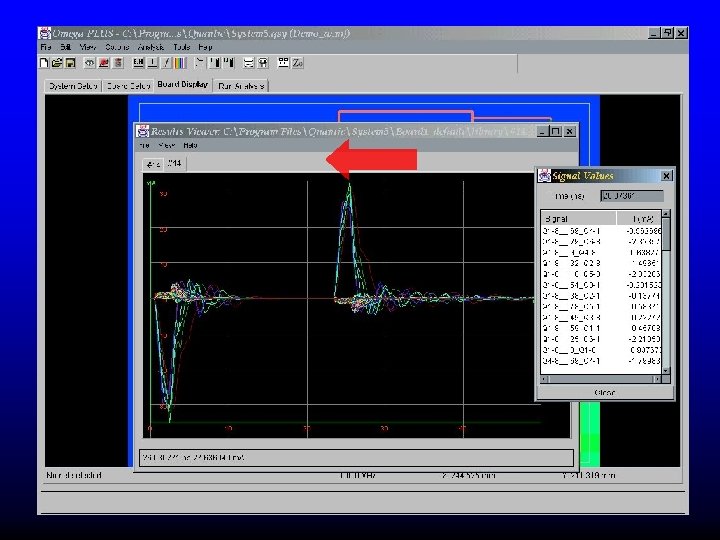Image resolution: width=720 pixels, height=540 pixels.
Task: Click the time (ns) input field
Action: point(630,196)
